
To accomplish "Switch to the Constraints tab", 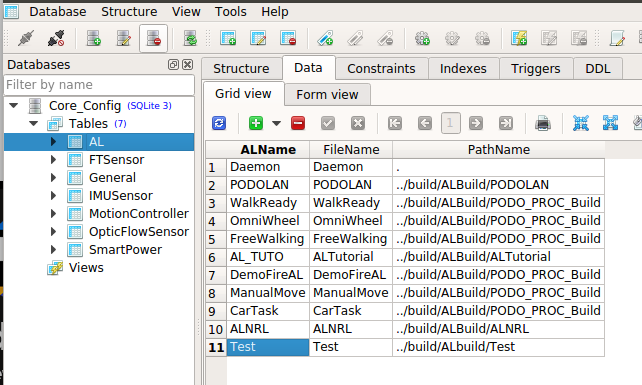I will (x=381, y=68).
